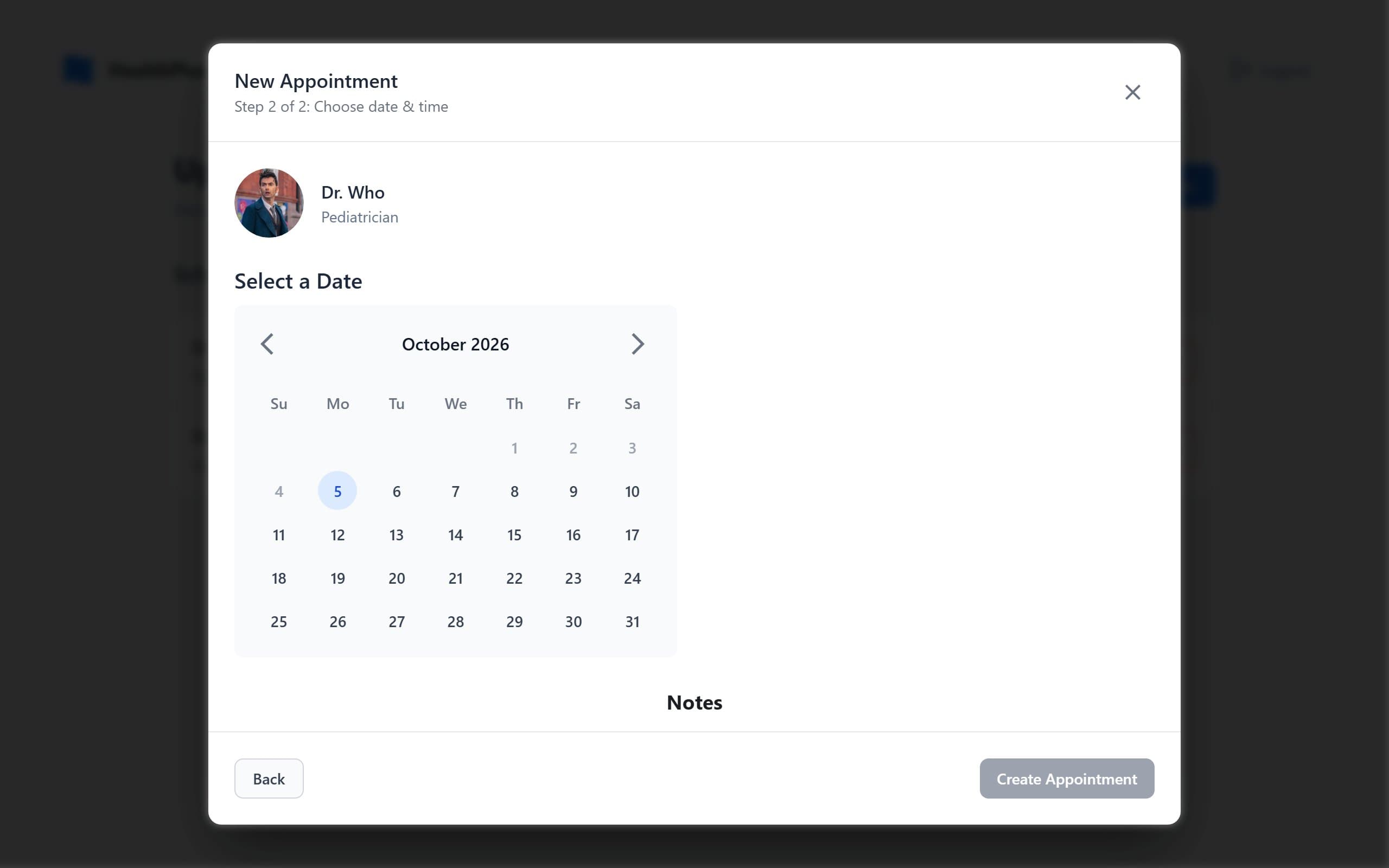Pick October 7 as the date
The image size is (1389, 868).
coord(456,491)
